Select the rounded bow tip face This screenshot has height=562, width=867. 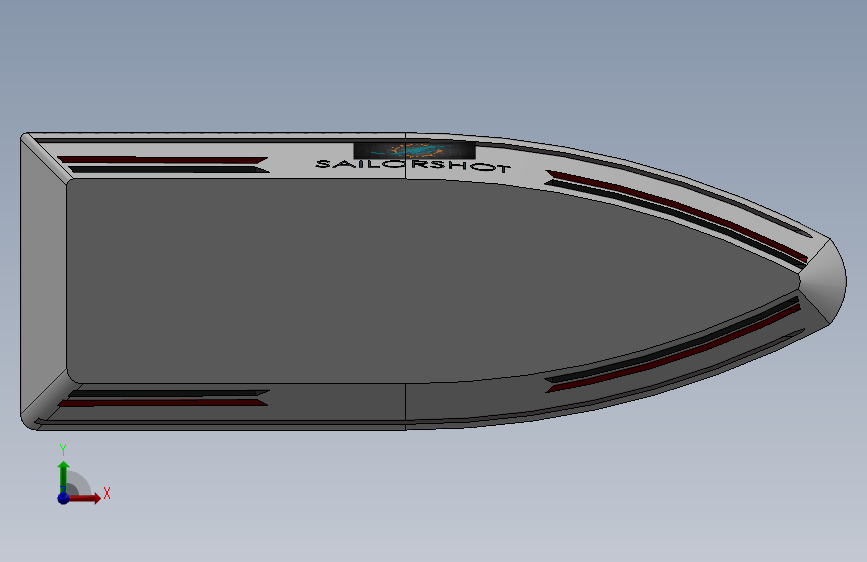[x=825, y=282]
